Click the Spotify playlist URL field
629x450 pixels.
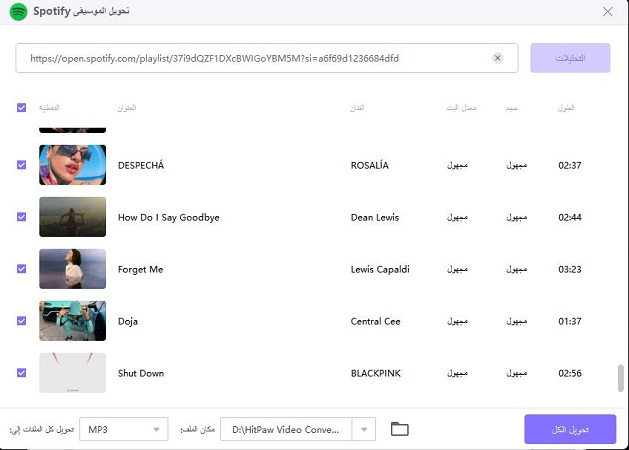[x=267, y=58]
